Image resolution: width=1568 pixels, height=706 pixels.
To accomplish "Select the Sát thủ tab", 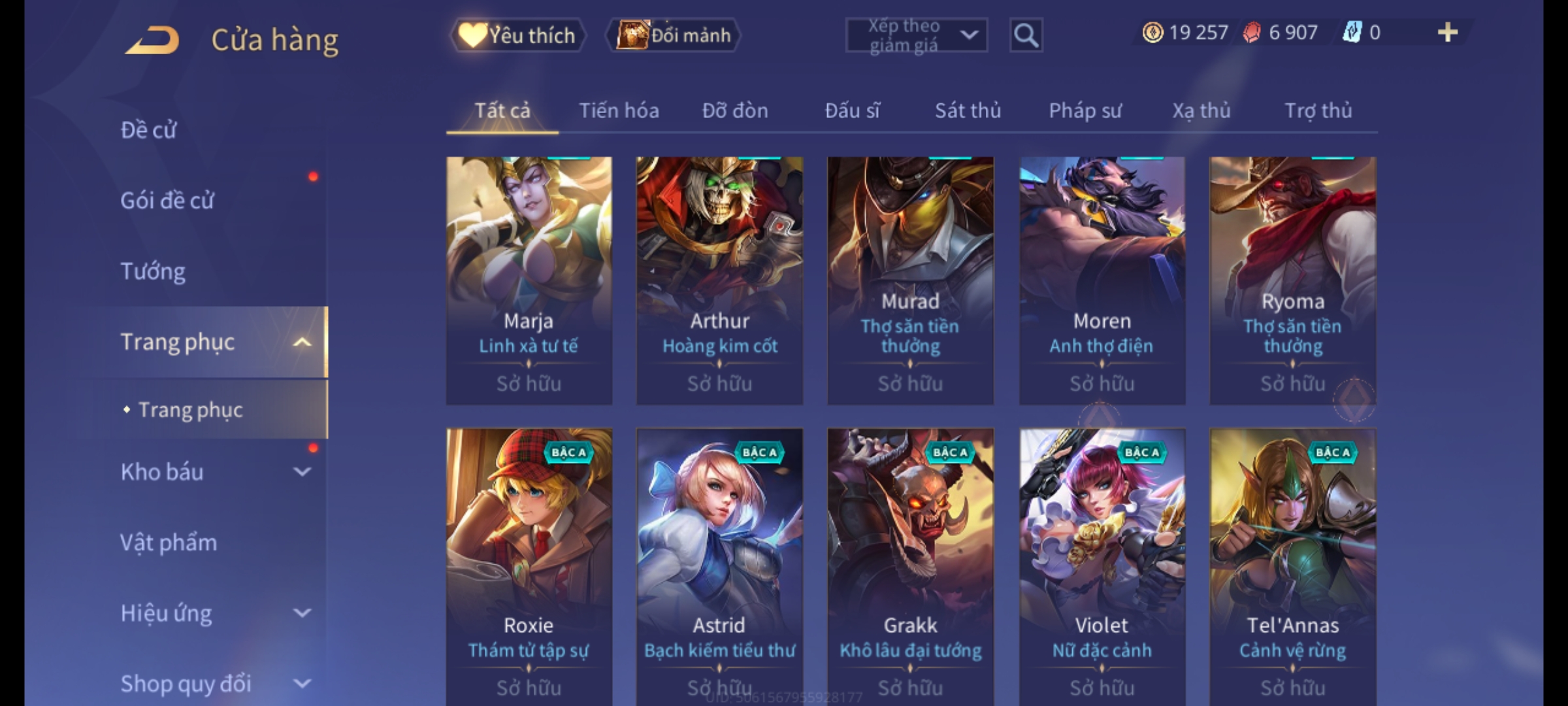I will 968,110.
